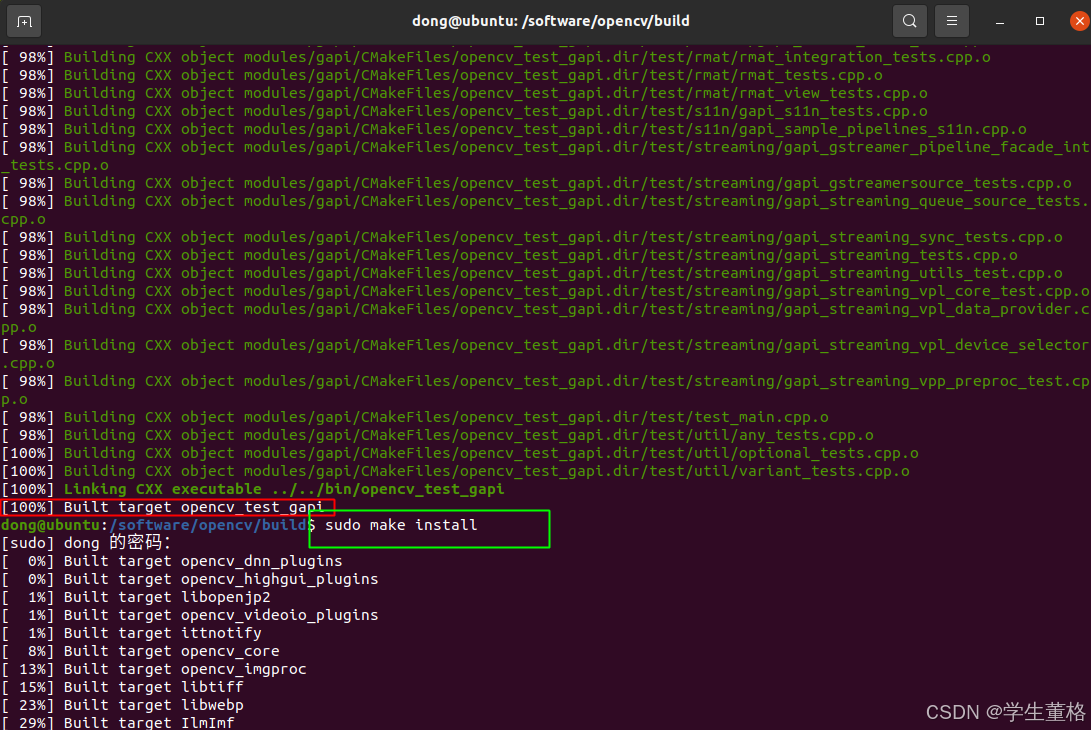Click the window title dong@ubuntu: /software/opencv/build
This screenshot has height=730, width=1091.
[550, 21]
